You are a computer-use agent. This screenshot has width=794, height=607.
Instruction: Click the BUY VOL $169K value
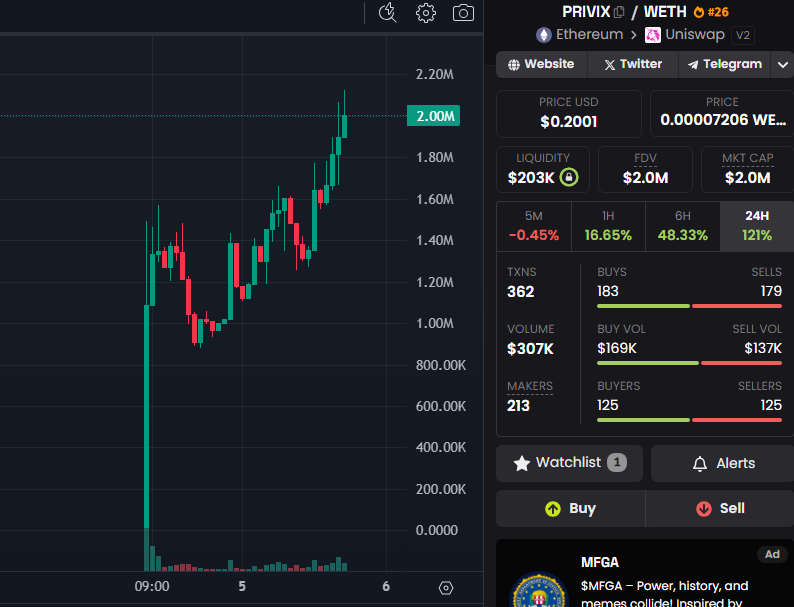[617, 348]
